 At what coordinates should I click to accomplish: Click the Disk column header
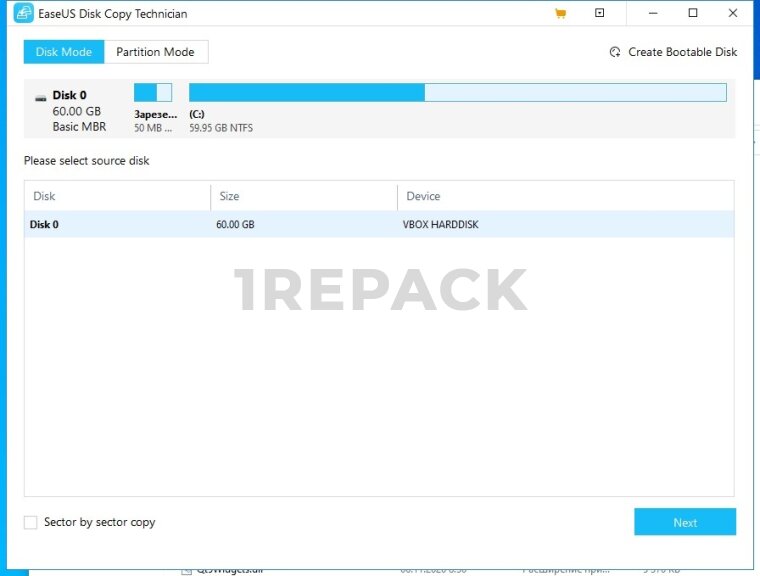pyautogui.click(x=45, y=196)
